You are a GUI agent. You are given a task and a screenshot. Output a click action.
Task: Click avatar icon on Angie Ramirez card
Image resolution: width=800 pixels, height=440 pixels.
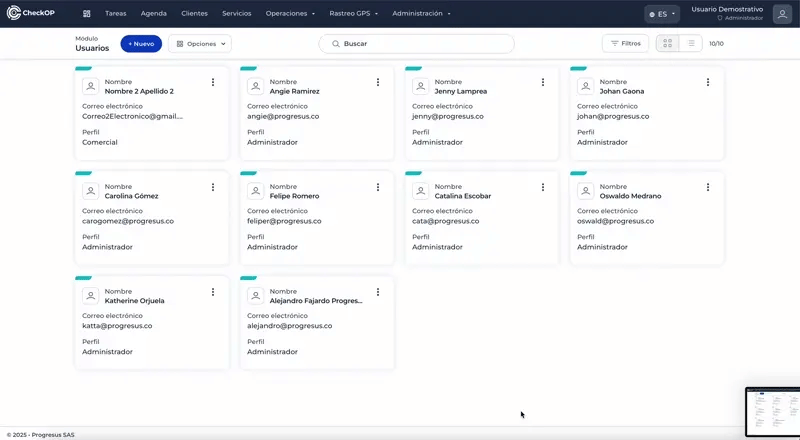256,86
